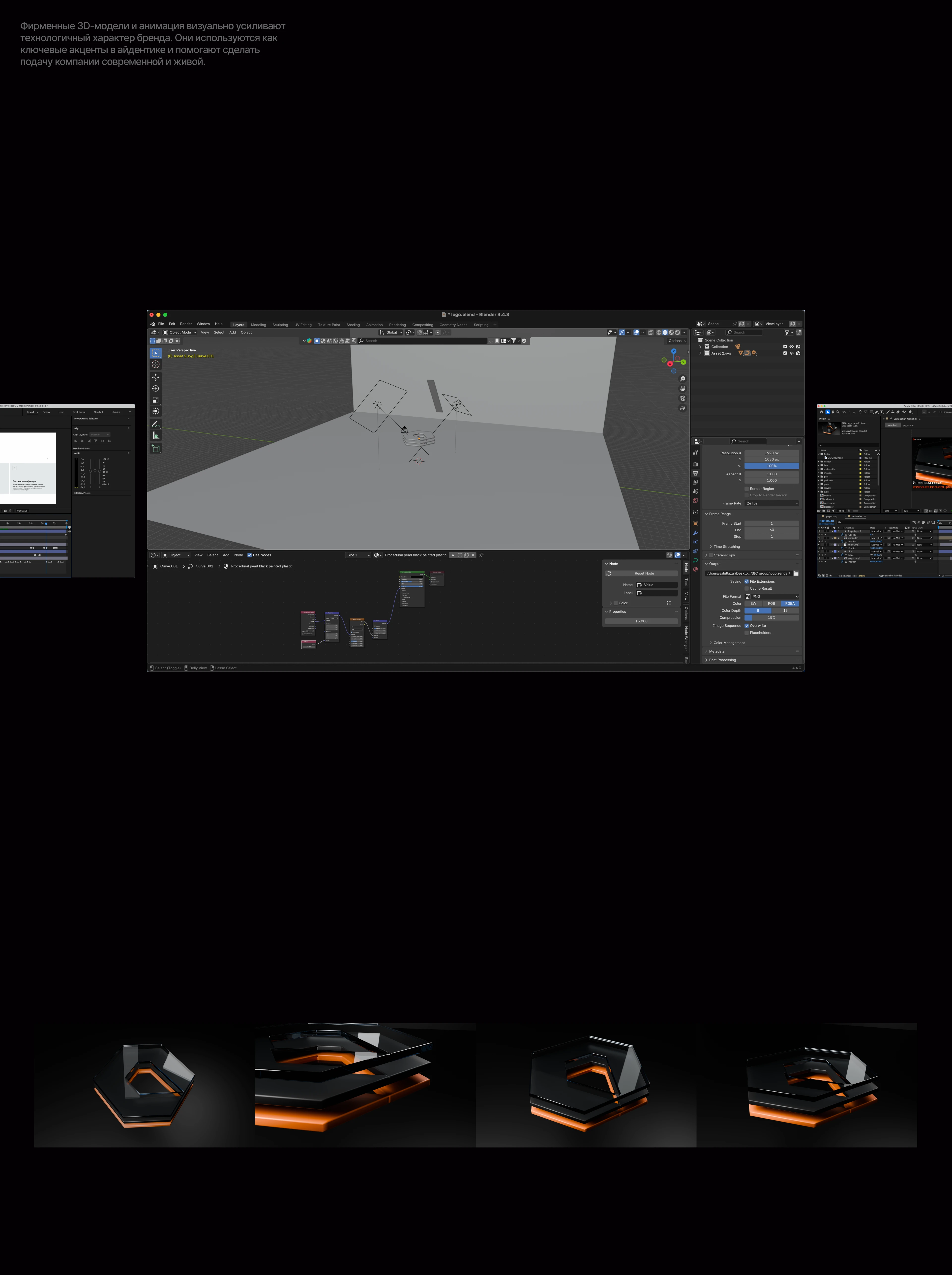This screenshot has width=952, height=1275.
Task: Toggle camera view button in viewport
Action: point(683,398)
